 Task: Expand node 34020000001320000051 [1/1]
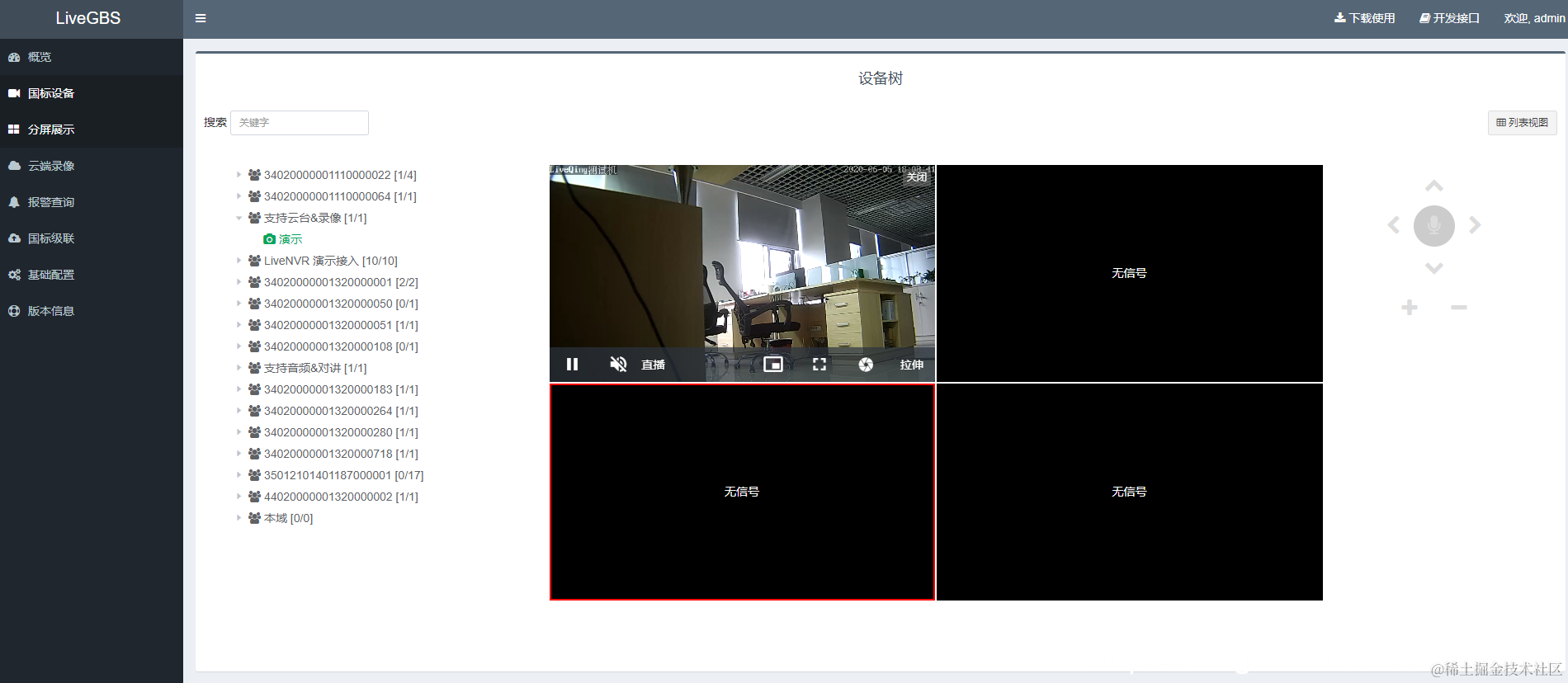pyautogui.click(x=239, y=325)
